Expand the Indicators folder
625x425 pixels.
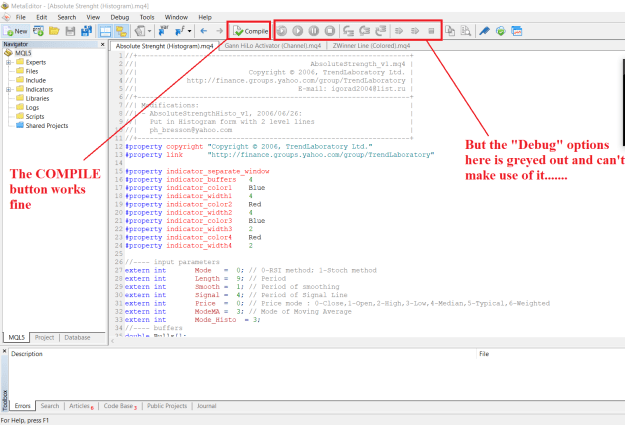[x=8, y=90]
